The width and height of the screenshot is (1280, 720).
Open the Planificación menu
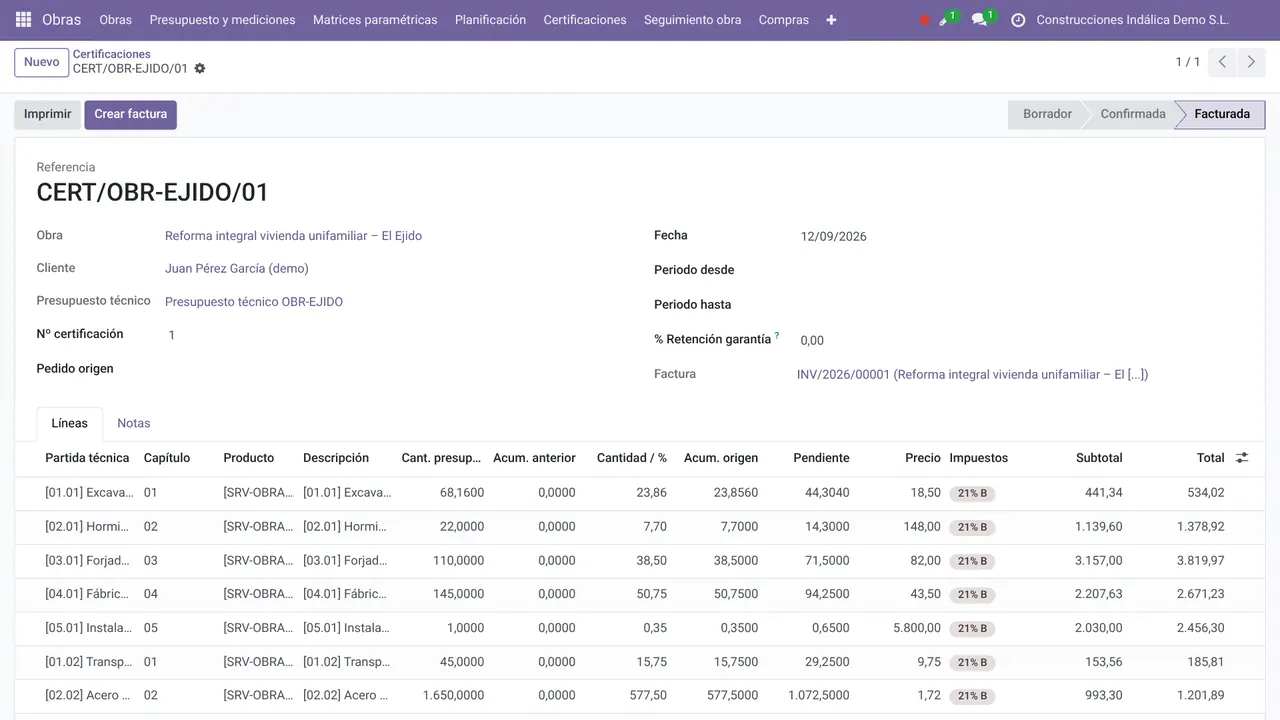tap(490, 20)
